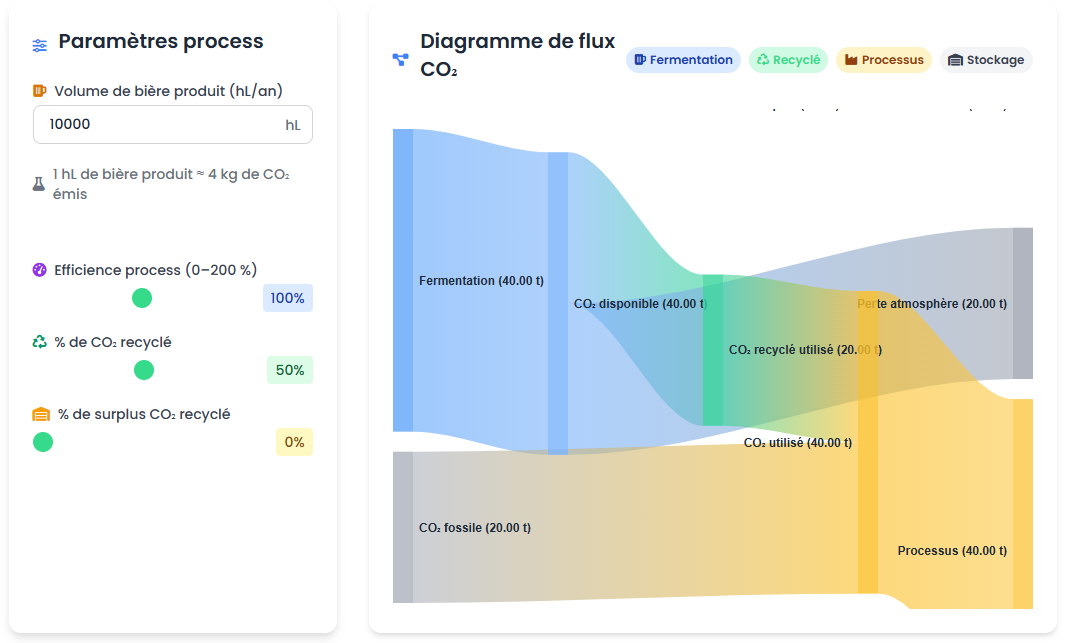The image size is (1087, 643).
Task: Click the flow diagram icon beside title
Action: (x=400, y=59)
